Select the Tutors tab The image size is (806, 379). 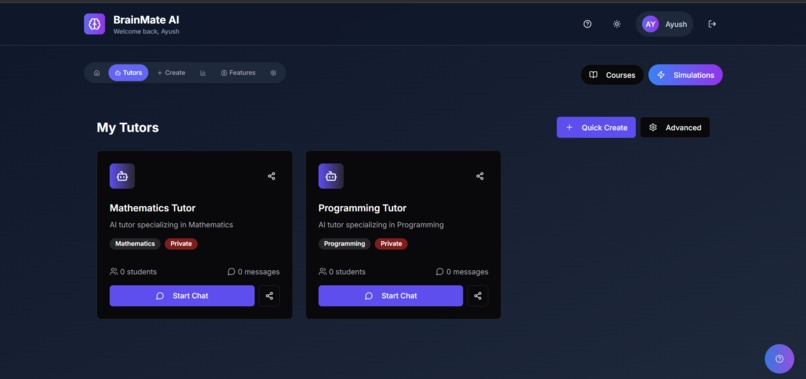coord(128,73)
